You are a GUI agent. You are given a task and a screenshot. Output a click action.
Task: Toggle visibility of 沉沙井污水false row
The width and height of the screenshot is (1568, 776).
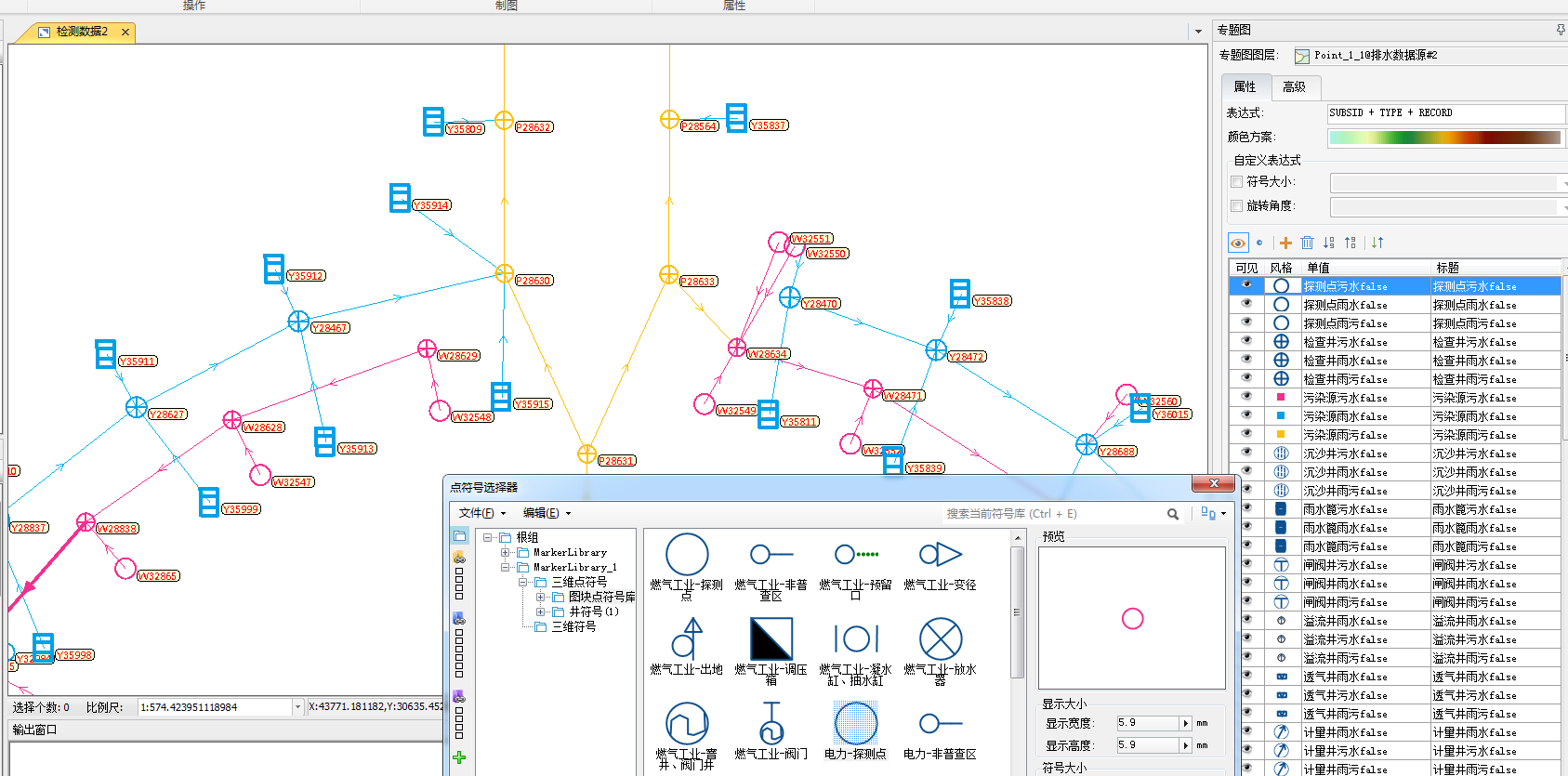pyautogui.click(x=1246, y=453)
